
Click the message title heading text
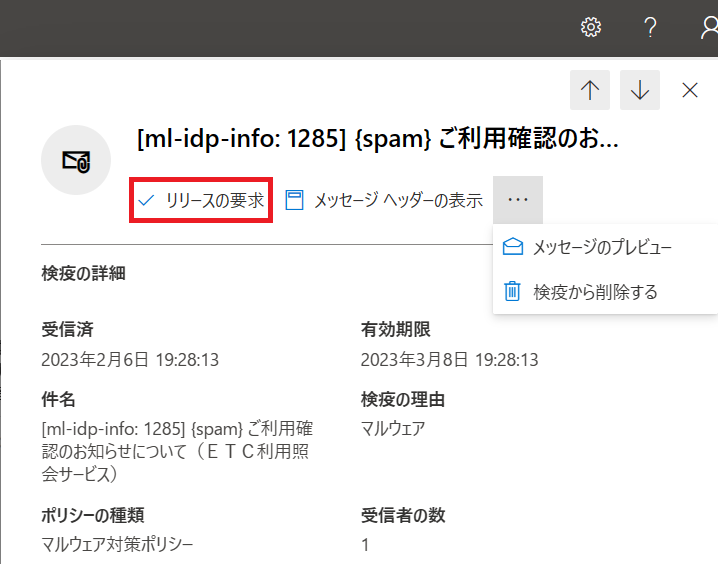(378, 138)
